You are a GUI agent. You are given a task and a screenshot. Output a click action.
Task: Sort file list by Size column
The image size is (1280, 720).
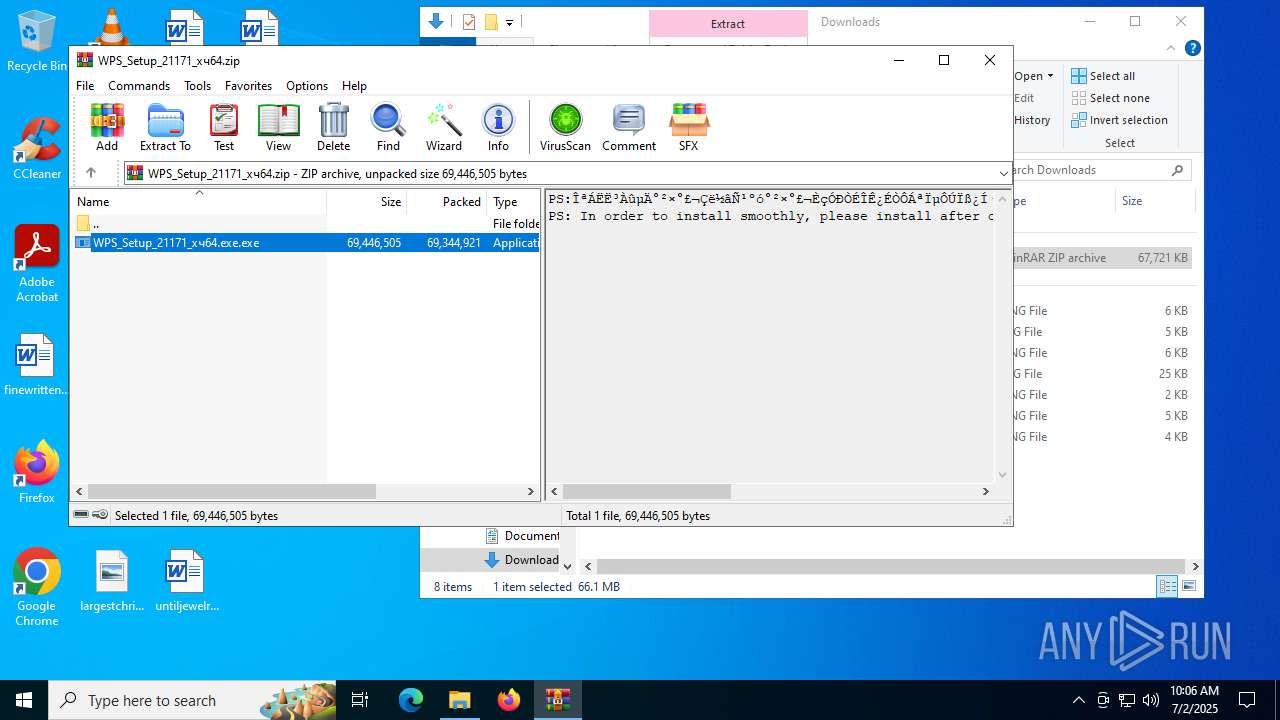(x=366, y=201)
